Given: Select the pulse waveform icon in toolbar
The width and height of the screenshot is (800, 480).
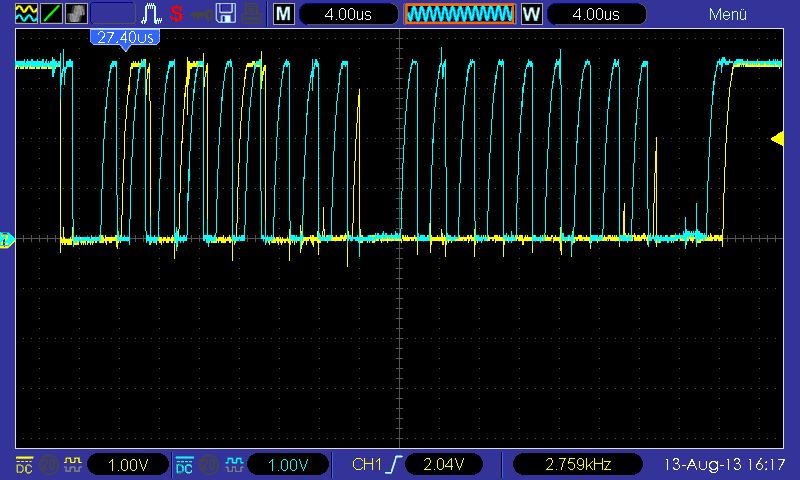Looking at the screenshot, I should pos(150,14).
